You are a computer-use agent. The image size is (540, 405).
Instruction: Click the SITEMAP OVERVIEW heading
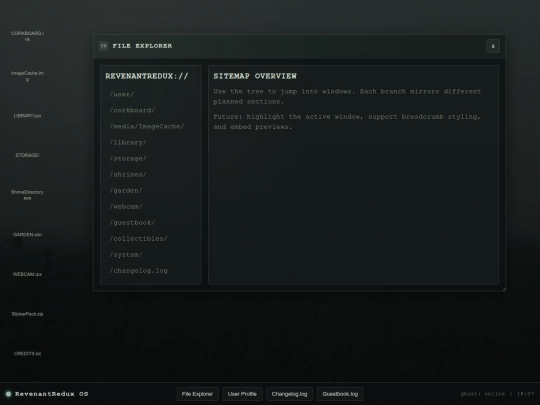pos(255,76)
